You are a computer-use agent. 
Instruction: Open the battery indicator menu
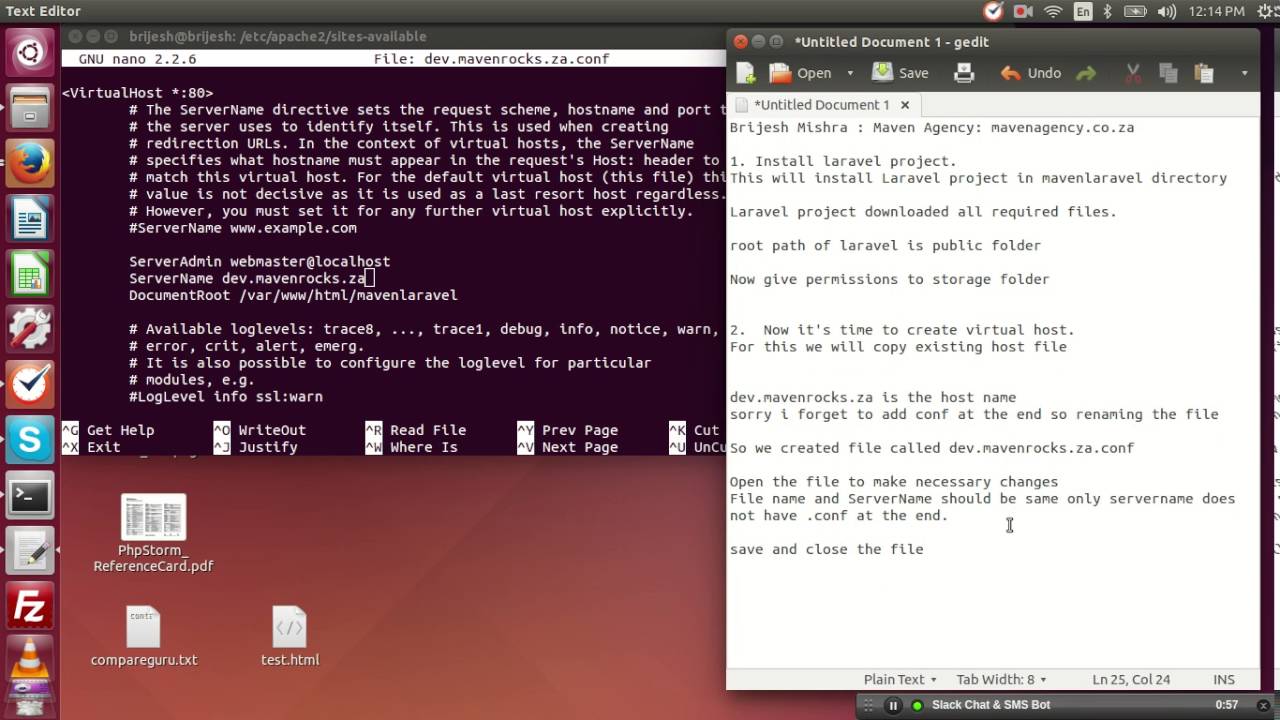(1136, 11)
